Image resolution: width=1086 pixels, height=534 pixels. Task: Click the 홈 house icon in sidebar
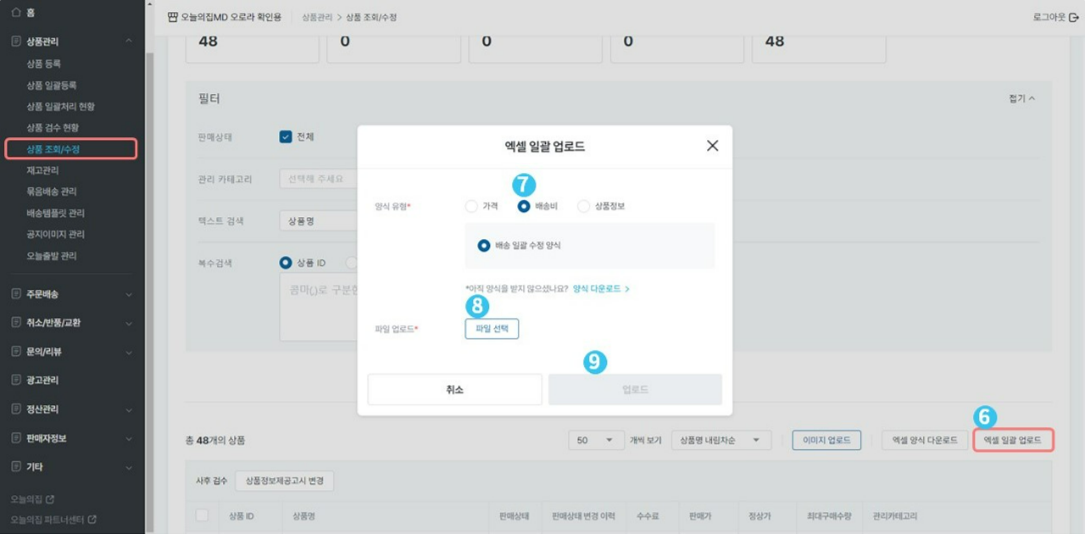(16, 13)
